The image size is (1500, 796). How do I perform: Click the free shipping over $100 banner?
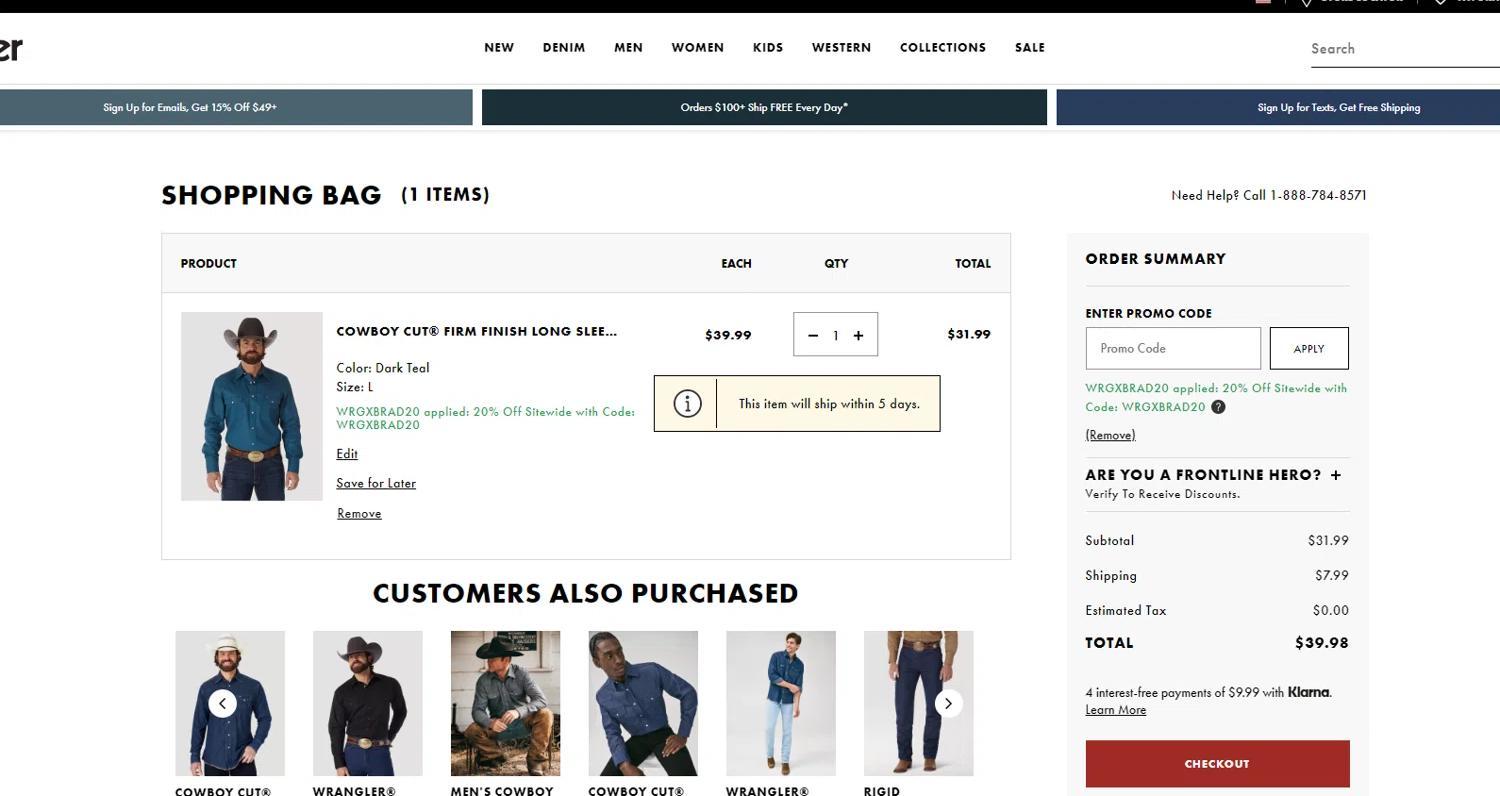[x=764, y=107]
